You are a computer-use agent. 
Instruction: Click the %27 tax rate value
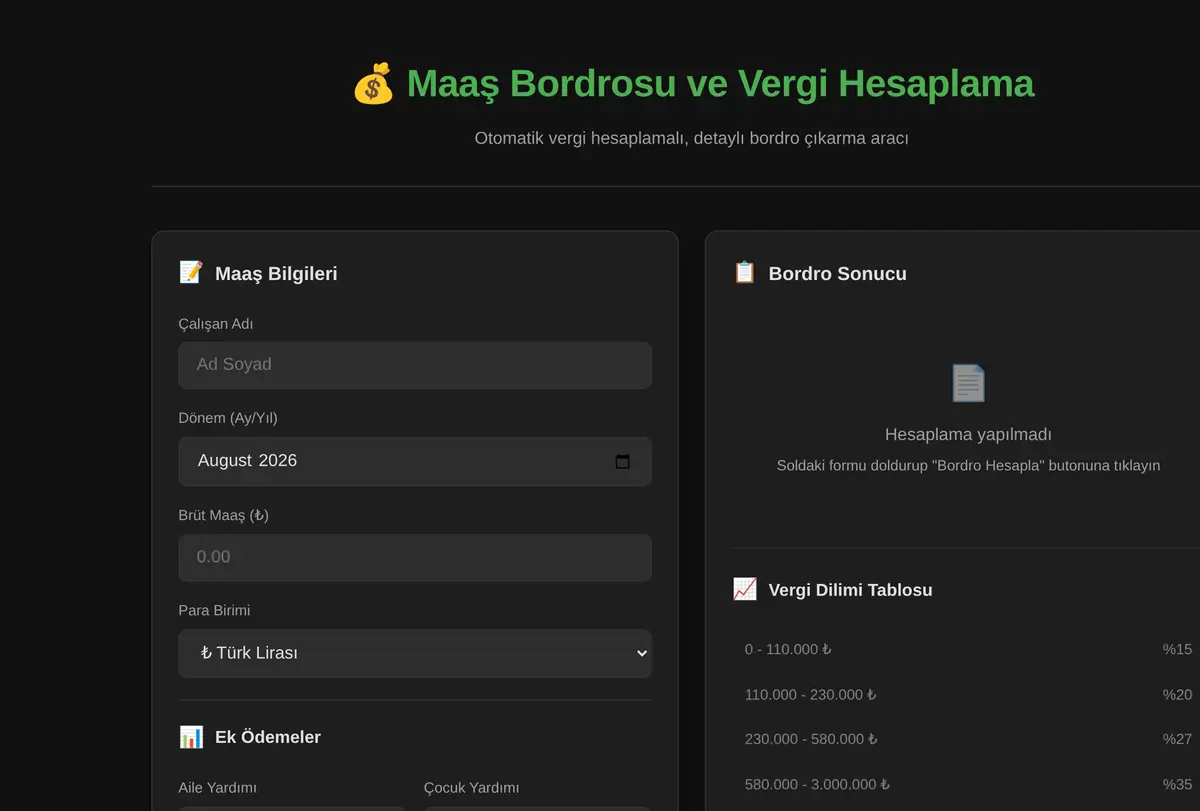point(1177,739)
